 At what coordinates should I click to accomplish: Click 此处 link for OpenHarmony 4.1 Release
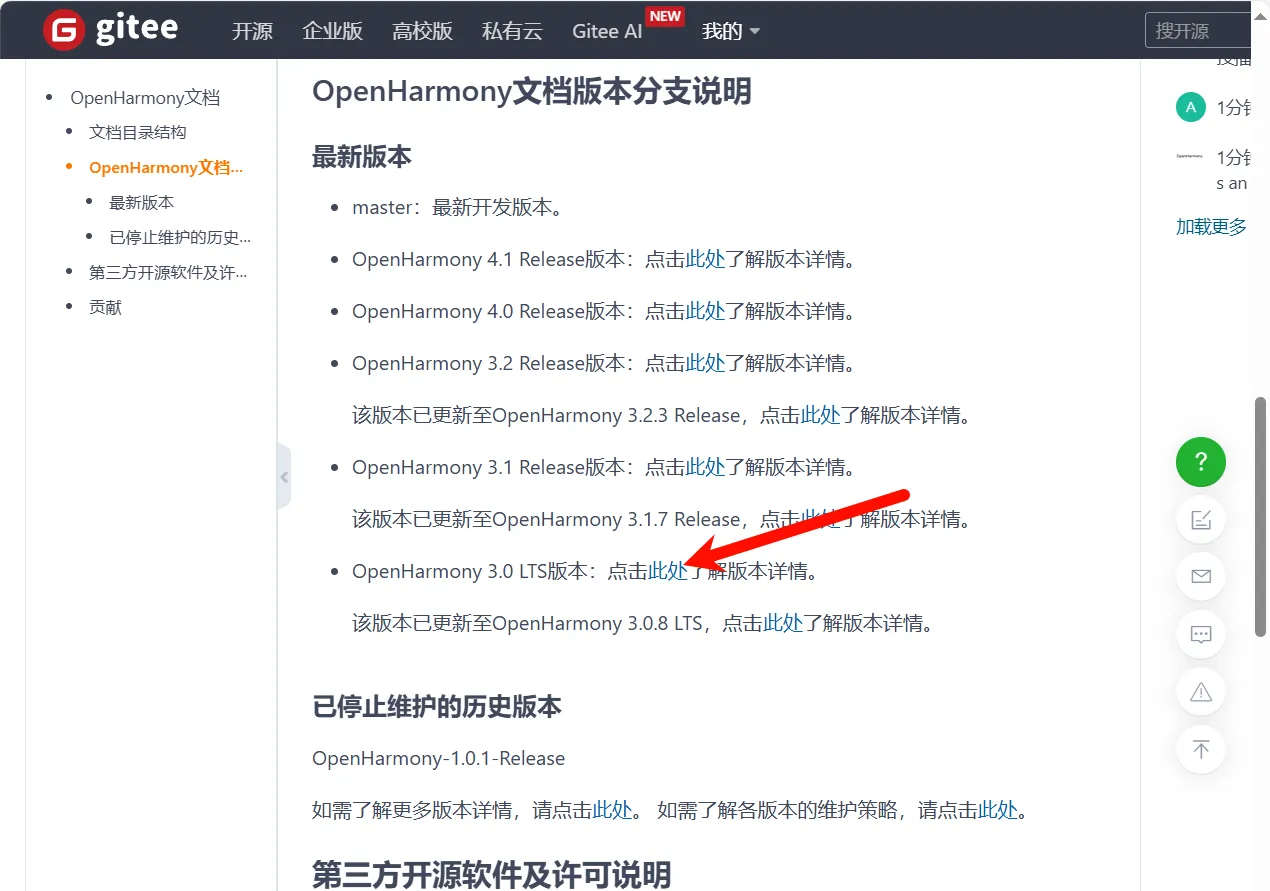coord(705,259)
